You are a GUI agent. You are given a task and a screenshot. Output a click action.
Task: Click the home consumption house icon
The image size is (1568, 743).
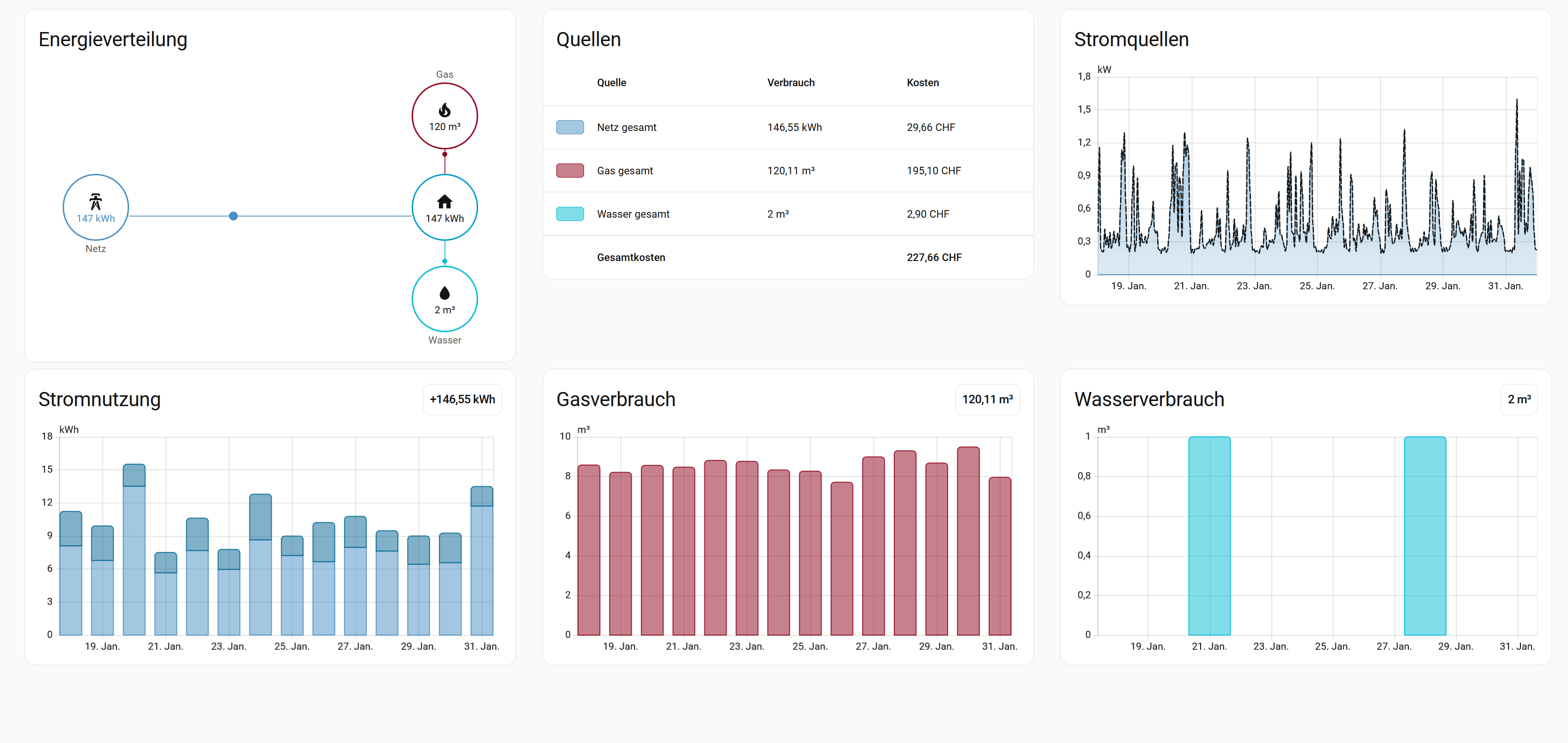[x=444, y=202]
